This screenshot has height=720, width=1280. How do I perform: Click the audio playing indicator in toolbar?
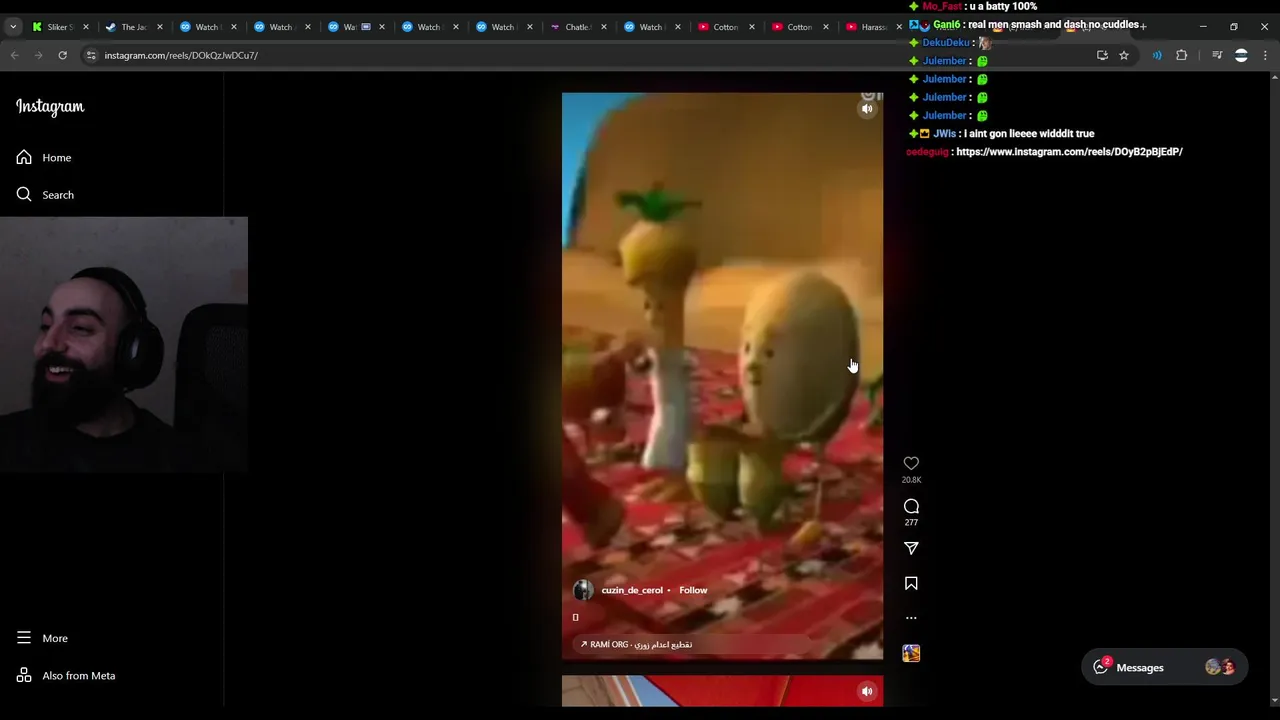[x=1157, y=55]
